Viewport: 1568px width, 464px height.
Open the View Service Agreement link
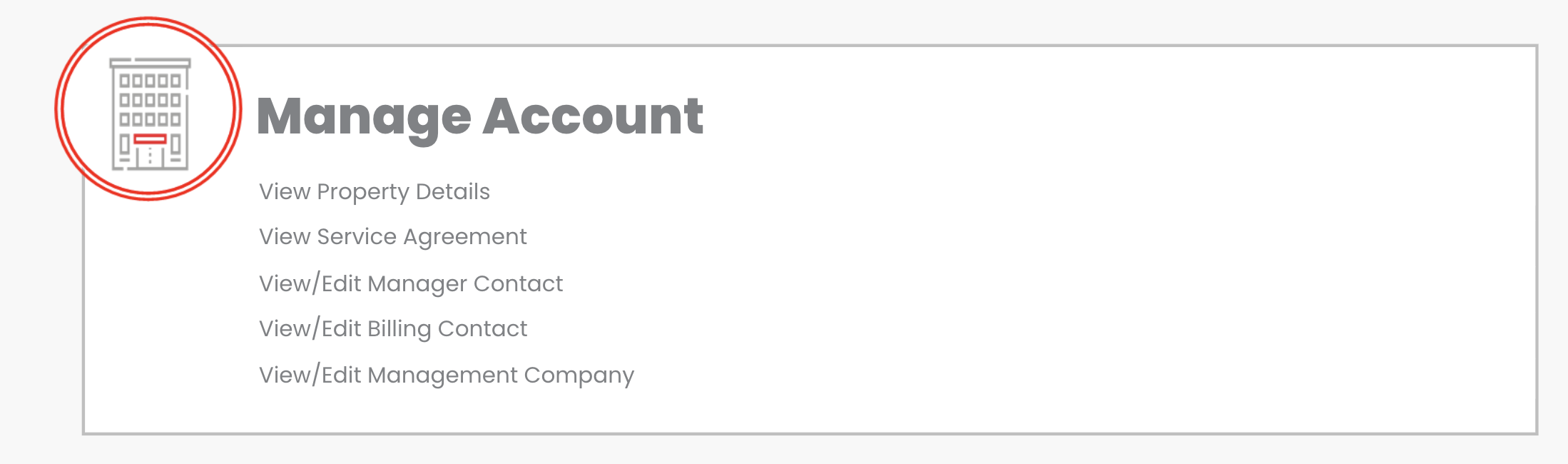(x=392, y=236)
